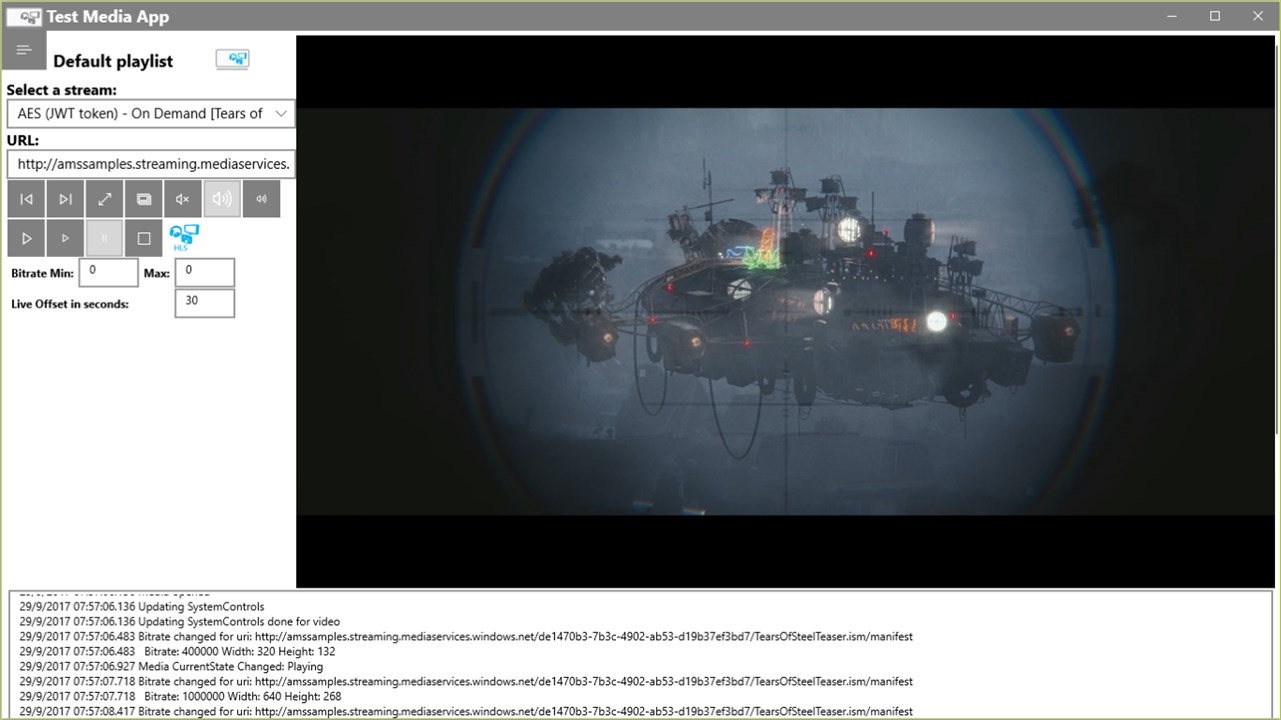Mute the audio

[x=182, y=199]
